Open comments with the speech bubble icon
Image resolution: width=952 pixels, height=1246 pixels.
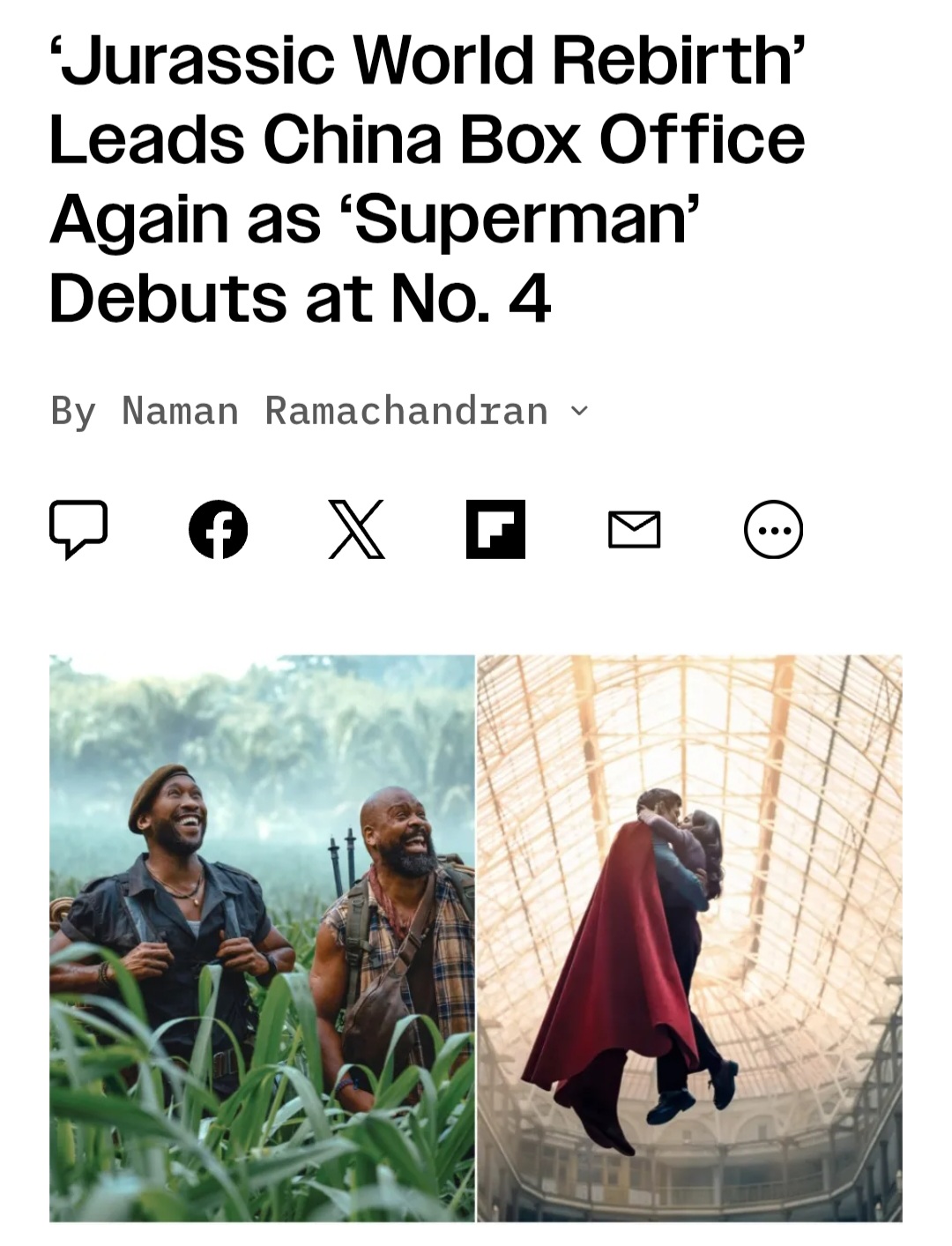(78, 529)
